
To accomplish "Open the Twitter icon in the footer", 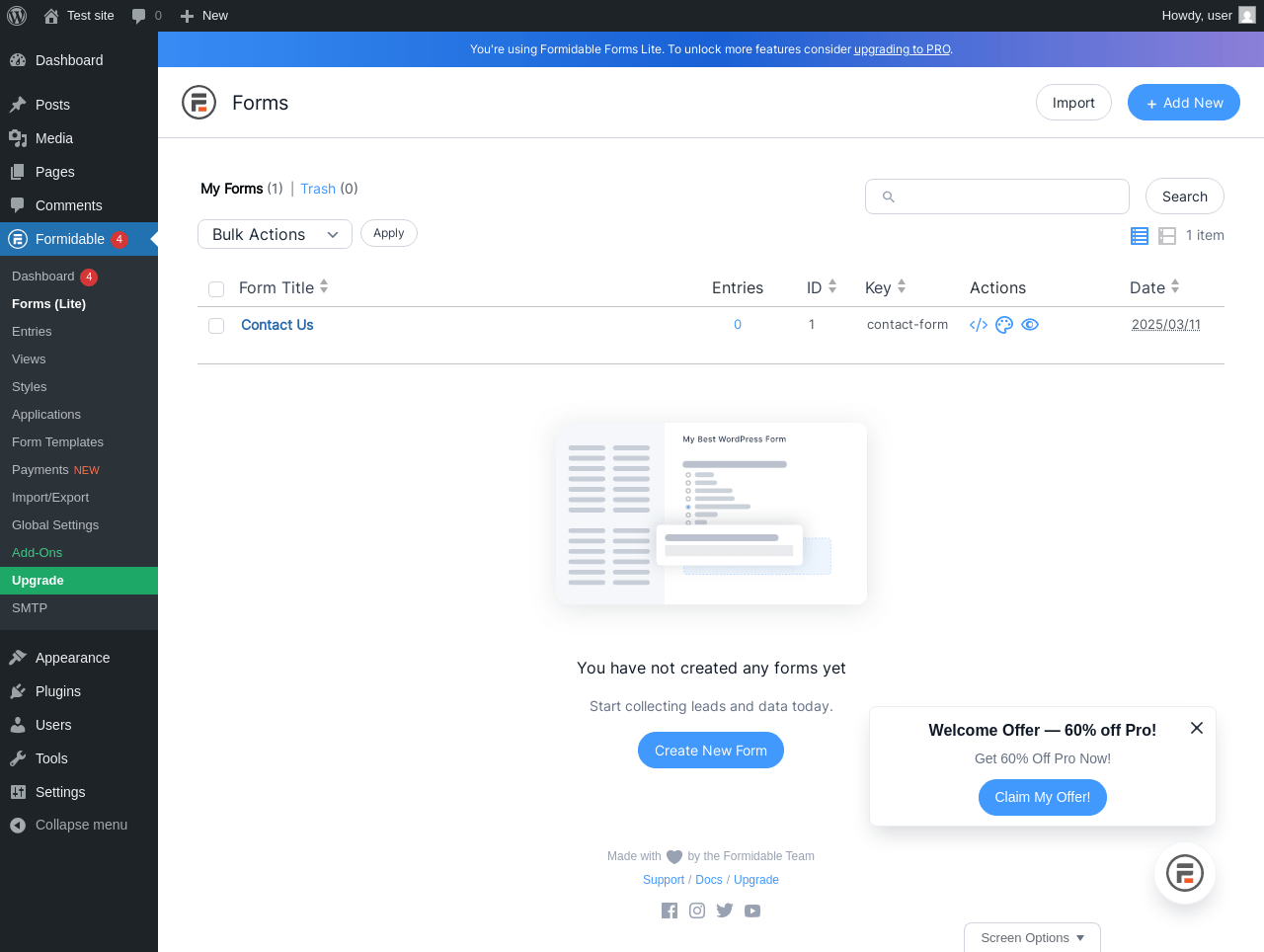I will click(x=725, y=911).
